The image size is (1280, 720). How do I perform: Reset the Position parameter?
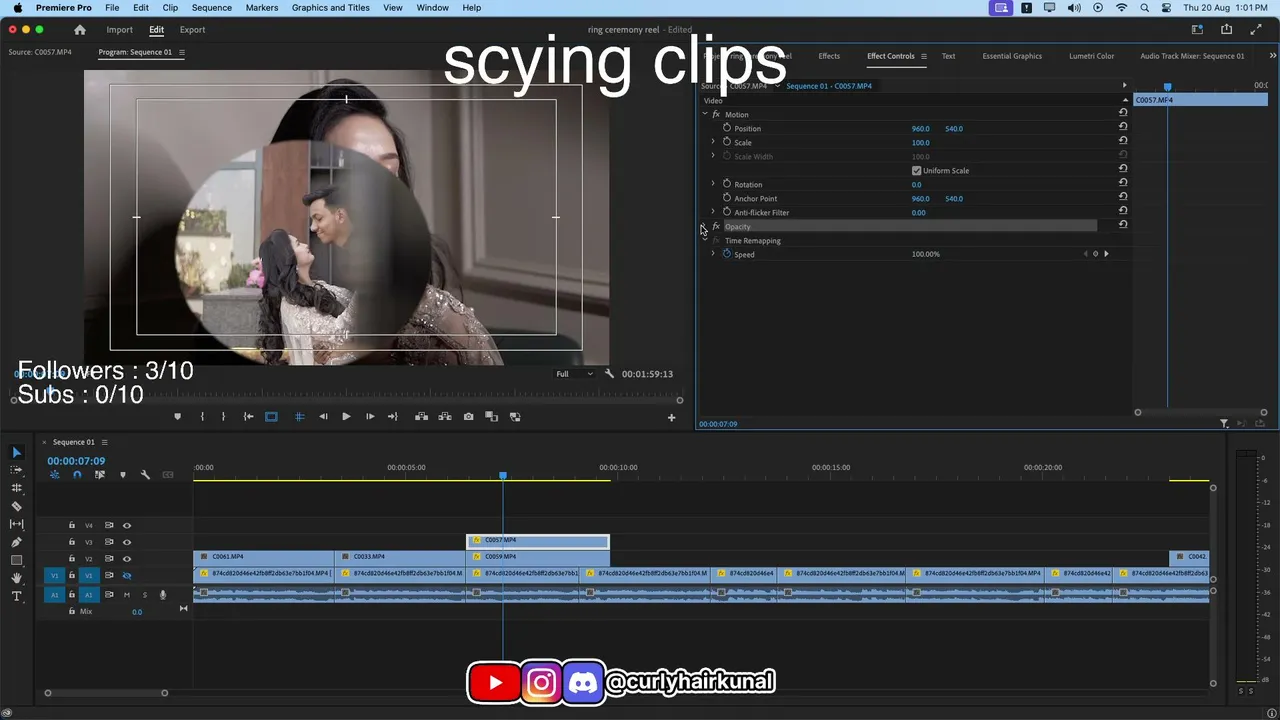[1123, 128]
